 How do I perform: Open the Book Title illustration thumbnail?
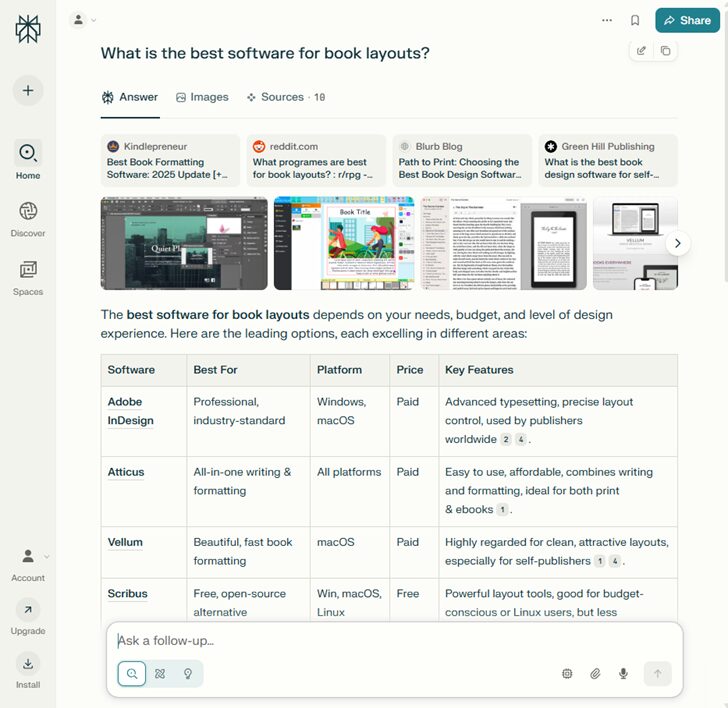tap(344, 243)
